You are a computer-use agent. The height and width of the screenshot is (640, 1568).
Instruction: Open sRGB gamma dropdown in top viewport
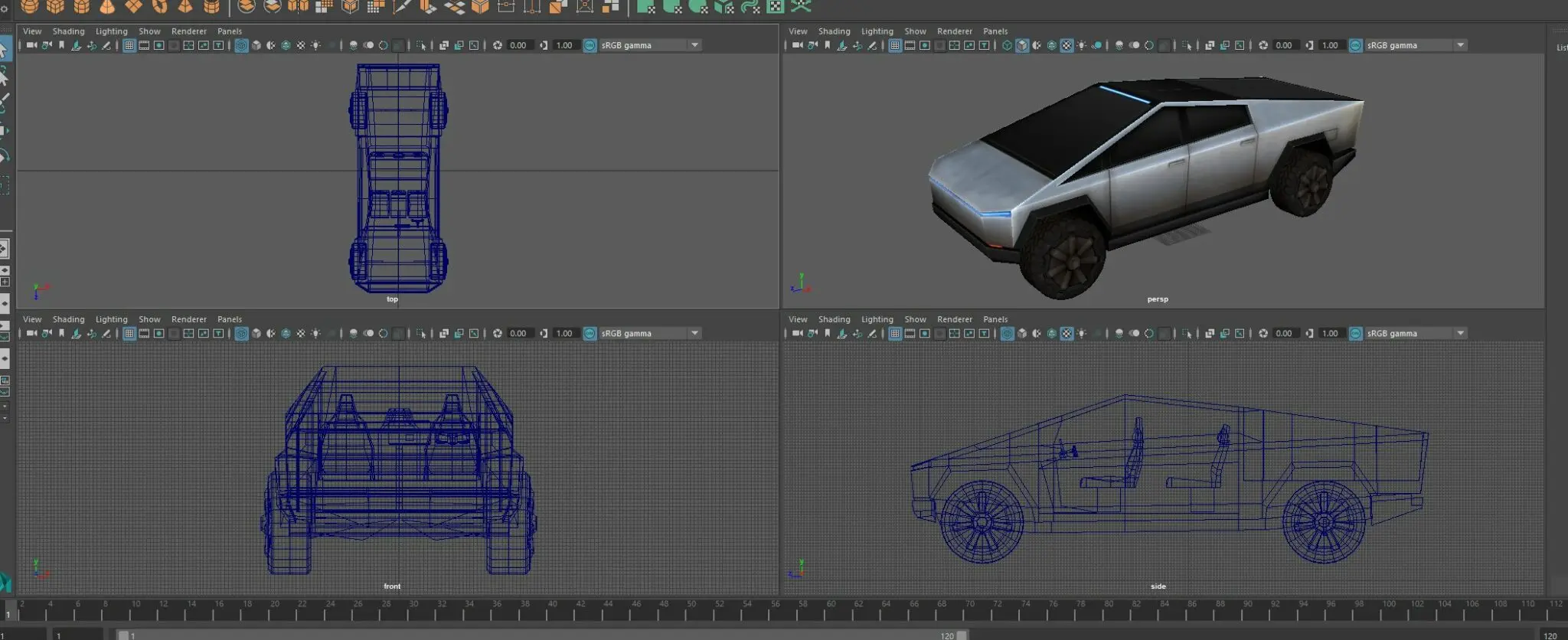649,45
